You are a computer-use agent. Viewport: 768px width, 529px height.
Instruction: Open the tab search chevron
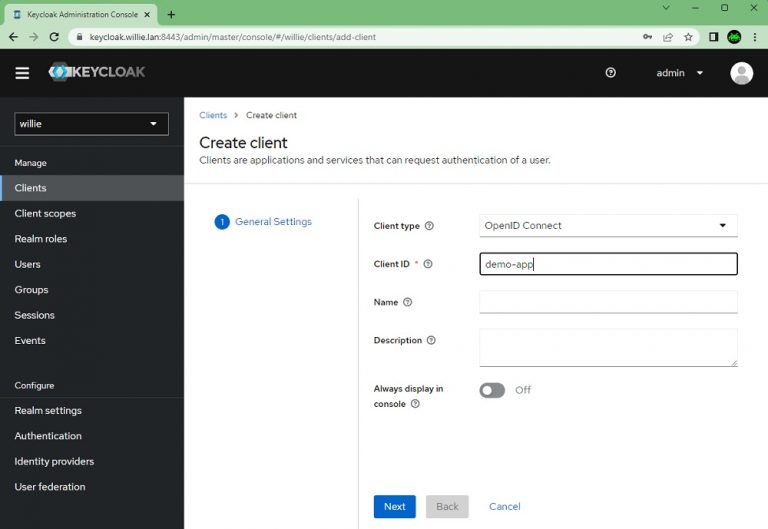[666, 8]
